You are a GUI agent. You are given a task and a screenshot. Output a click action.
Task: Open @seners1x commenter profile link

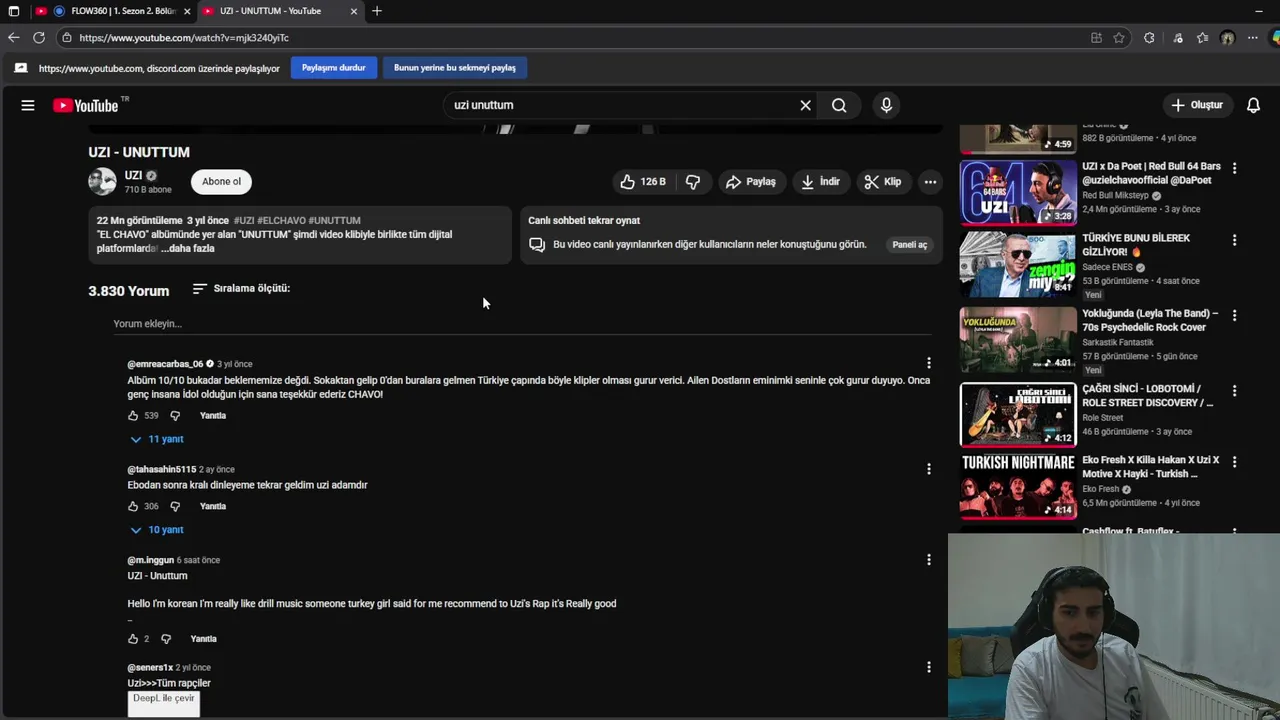click(x=150, y=667)
